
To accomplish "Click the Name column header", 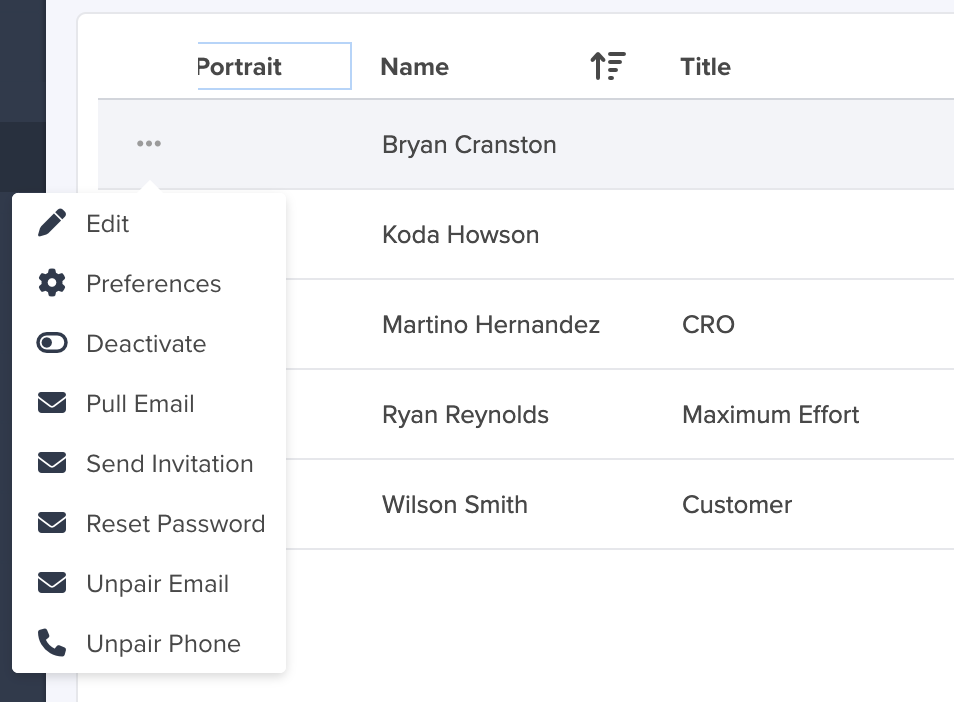I will 414,66.
